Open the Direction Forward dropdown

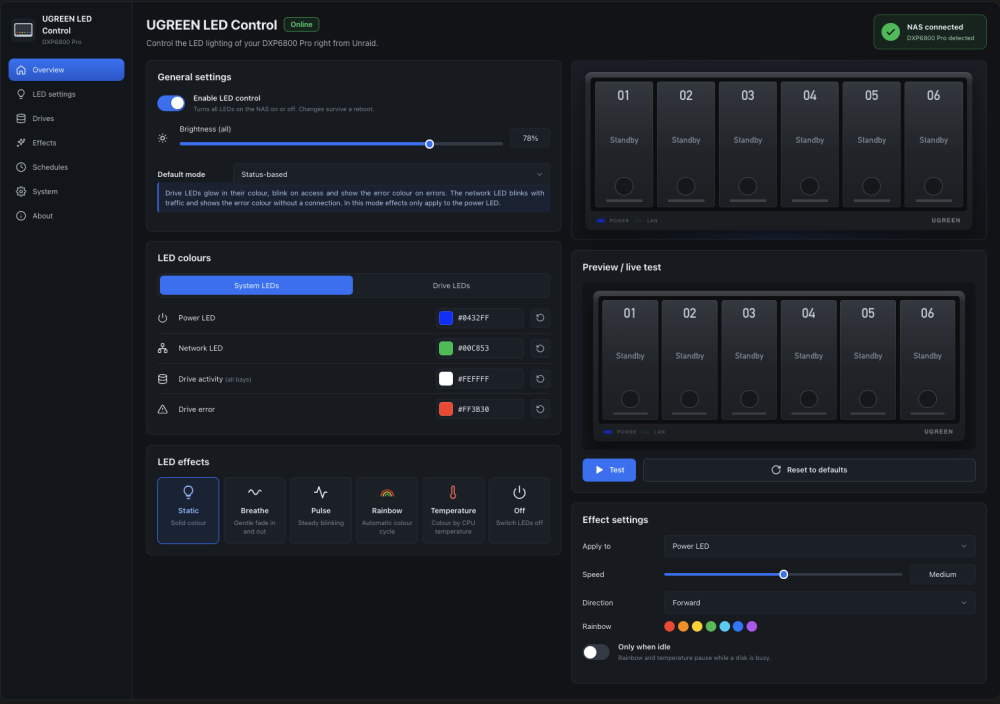point(819,603)
